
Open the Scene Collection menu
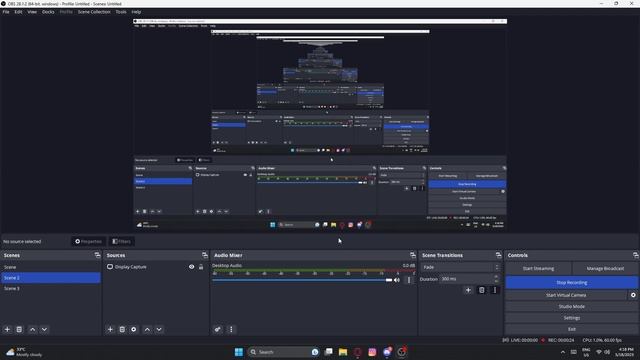[x=94, y=12]
